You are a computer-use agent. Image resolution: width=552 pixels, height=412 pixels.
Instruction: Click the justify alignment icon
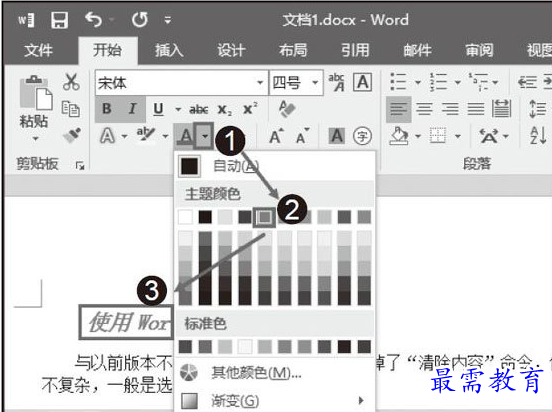(x=476, y=109)
